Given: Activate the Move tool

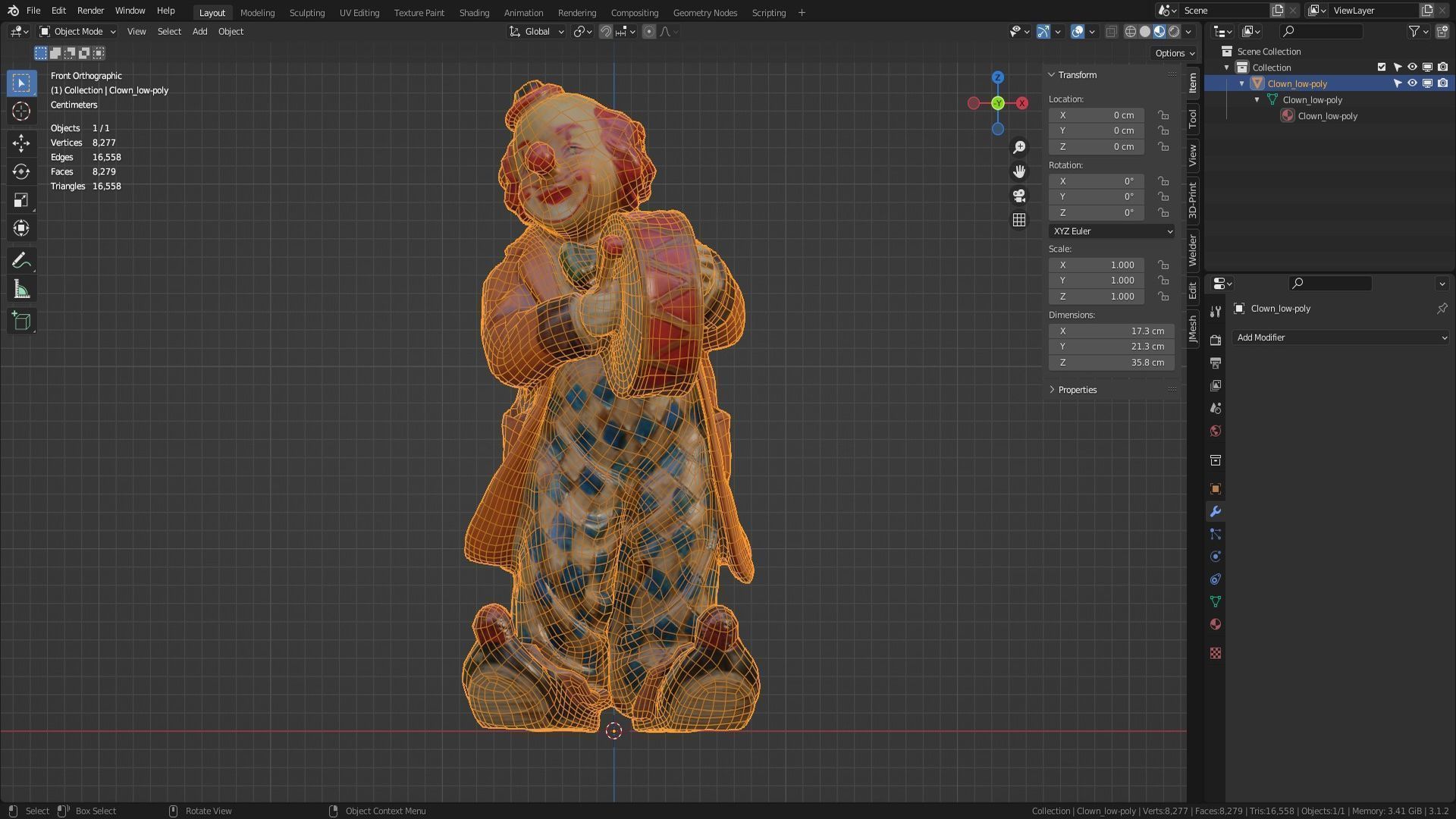Looking at the screenshot, I should [x=21, y=143].
